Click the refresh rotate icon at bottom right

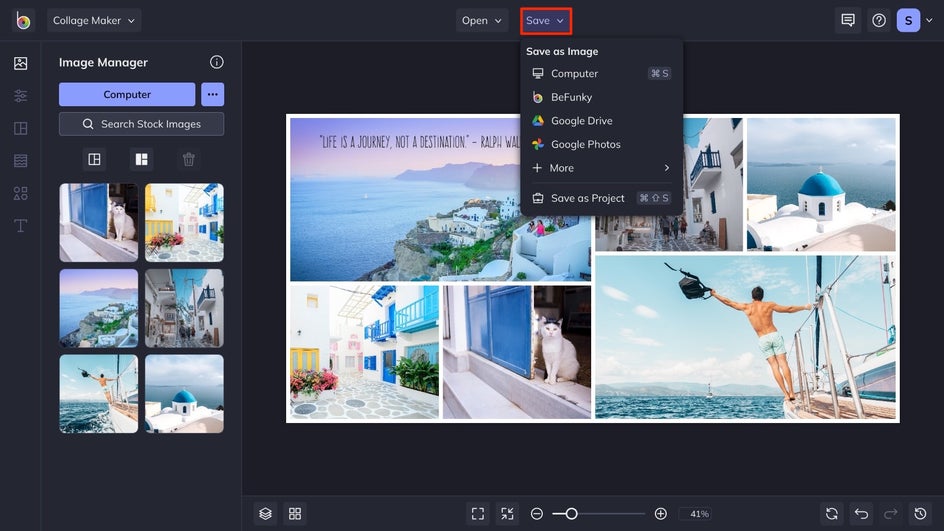click(x=832, y=514)
